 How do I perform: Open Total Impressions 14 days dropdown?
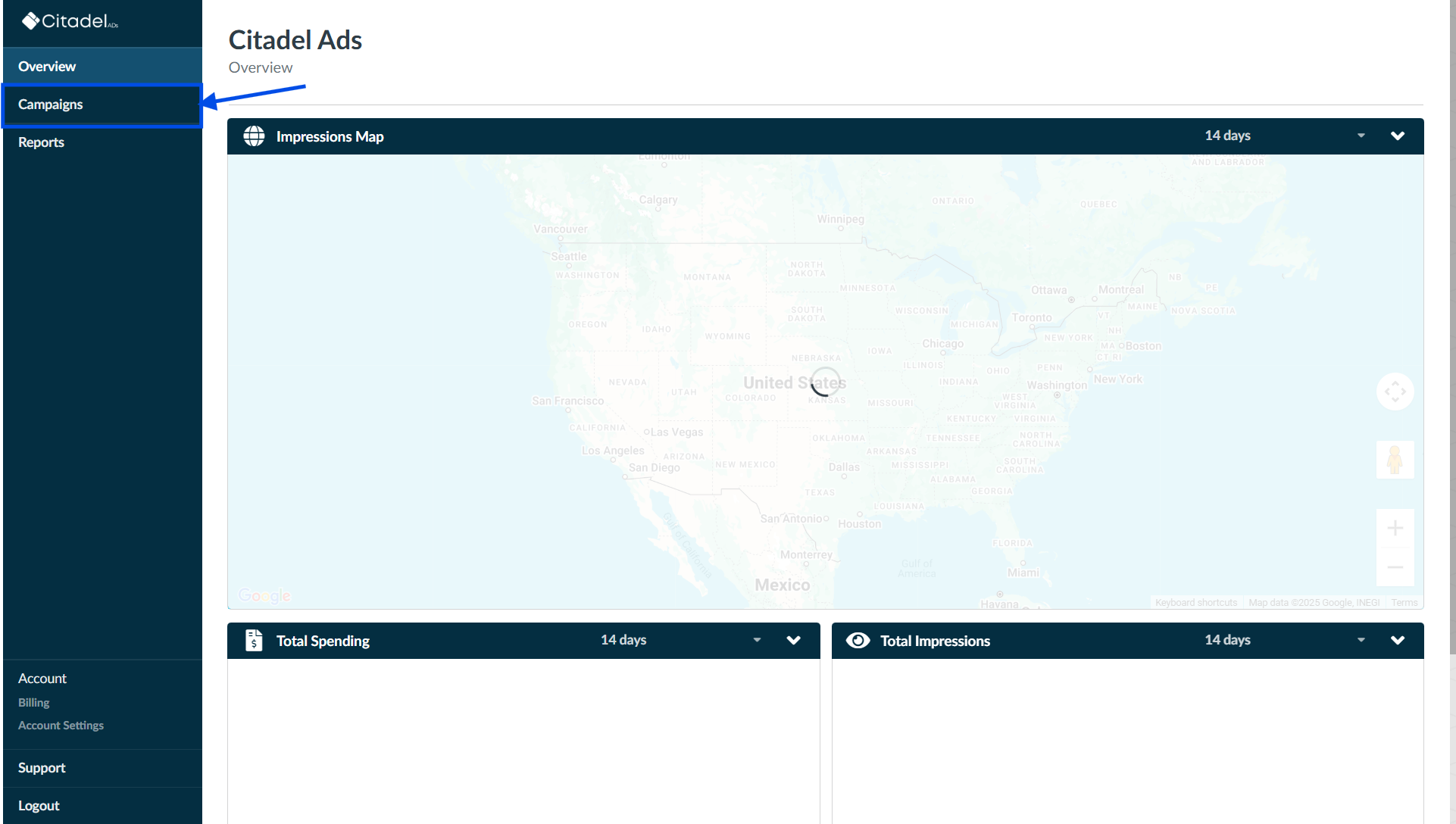1285,640
